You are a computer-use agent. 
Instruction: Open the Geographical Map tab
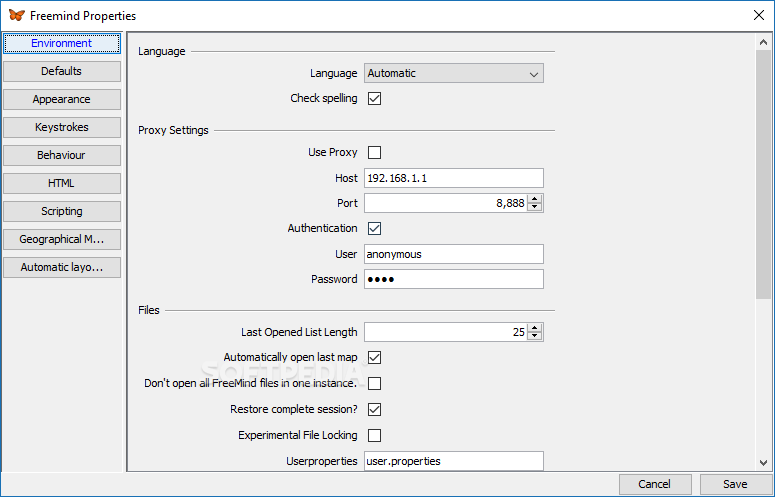62,239
